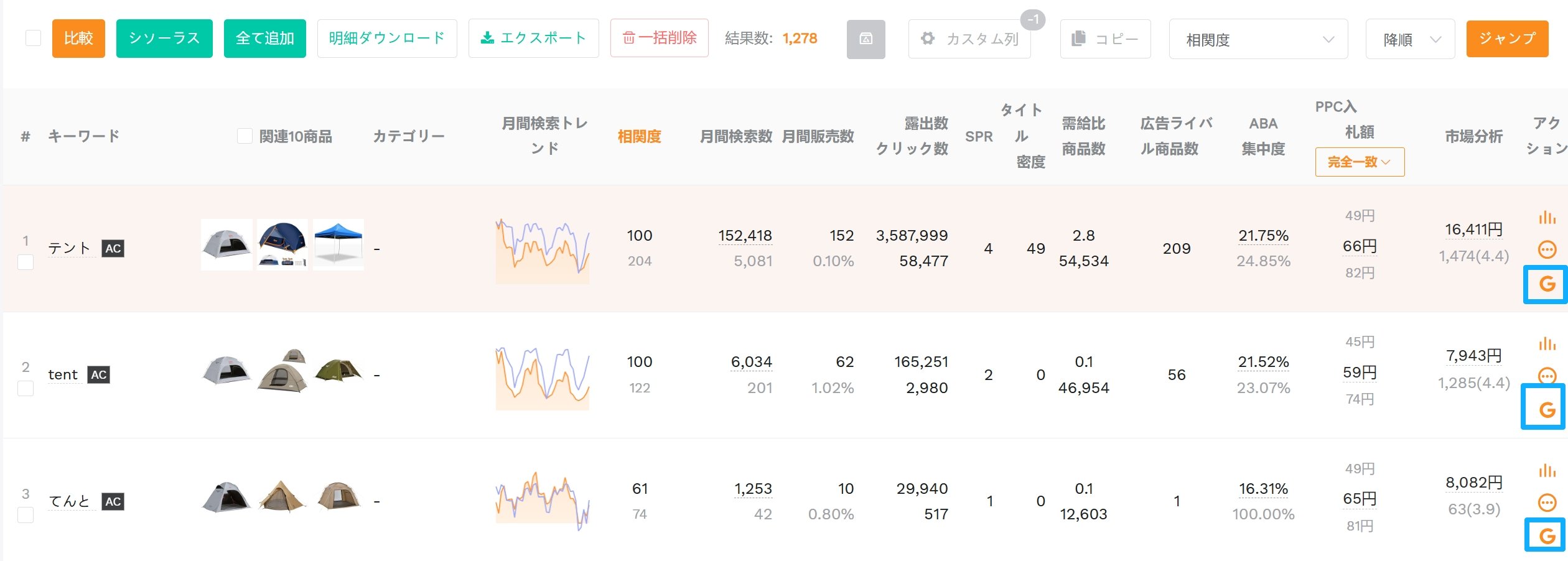Click the Google search icon for tent row
The image size is (1568, 561).
(1547, 410)
